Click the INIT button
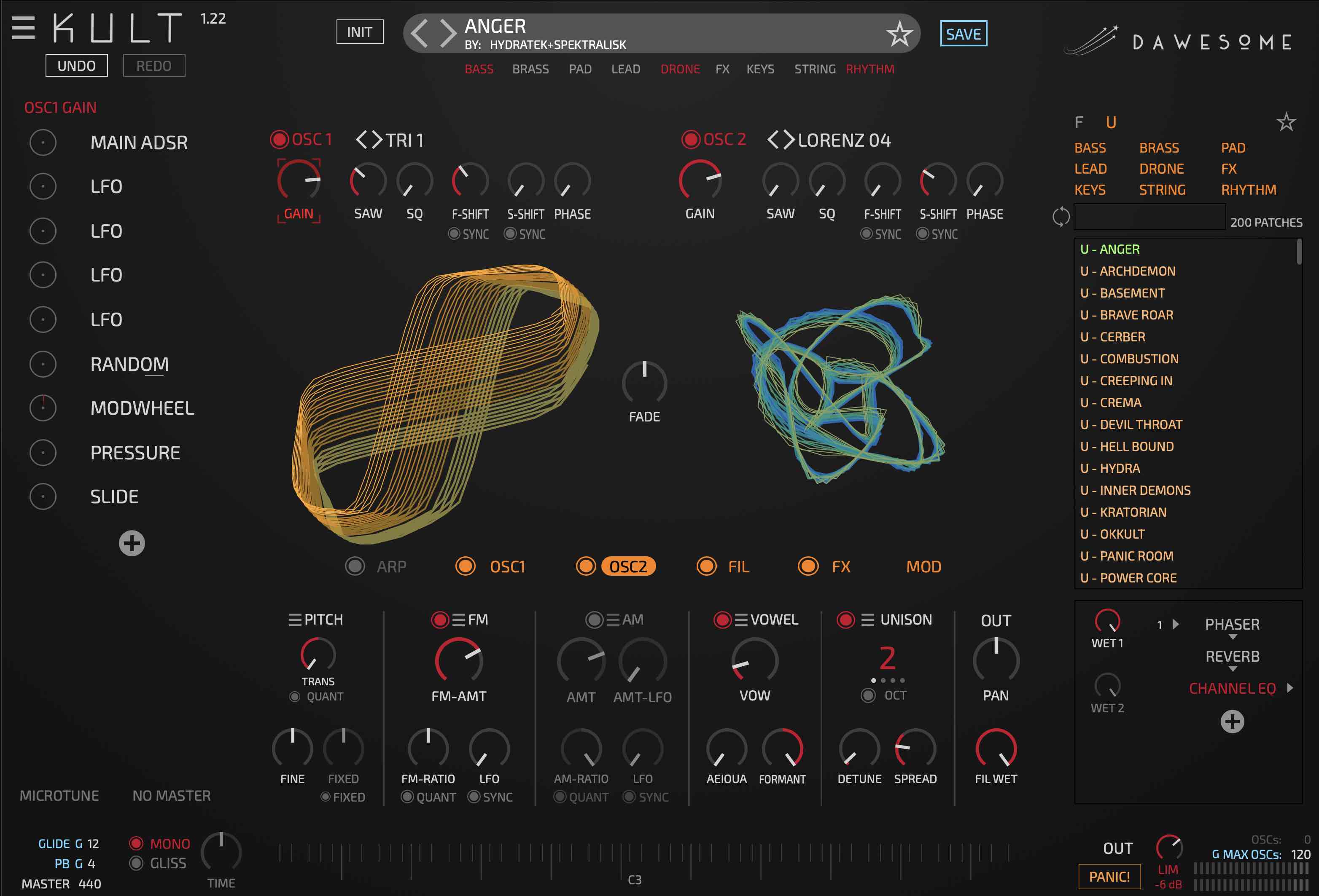The height and width of the screenshot is (896, 1319). click(360, 32)
